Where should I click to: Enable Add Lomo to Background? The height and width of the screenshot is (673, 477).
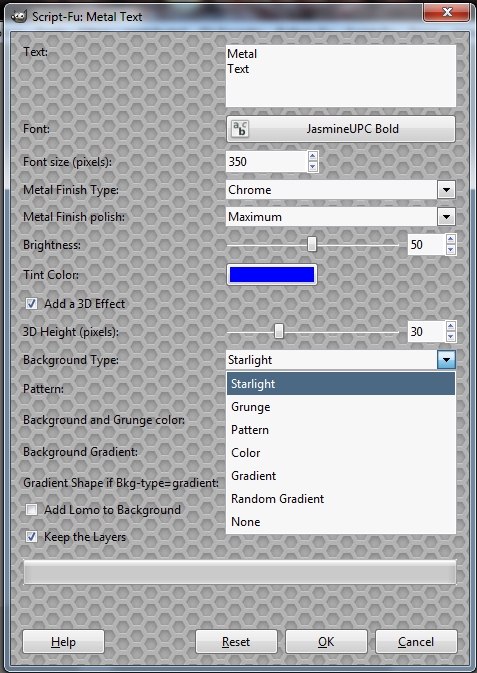pyautogui.click(x=31, y=510)
